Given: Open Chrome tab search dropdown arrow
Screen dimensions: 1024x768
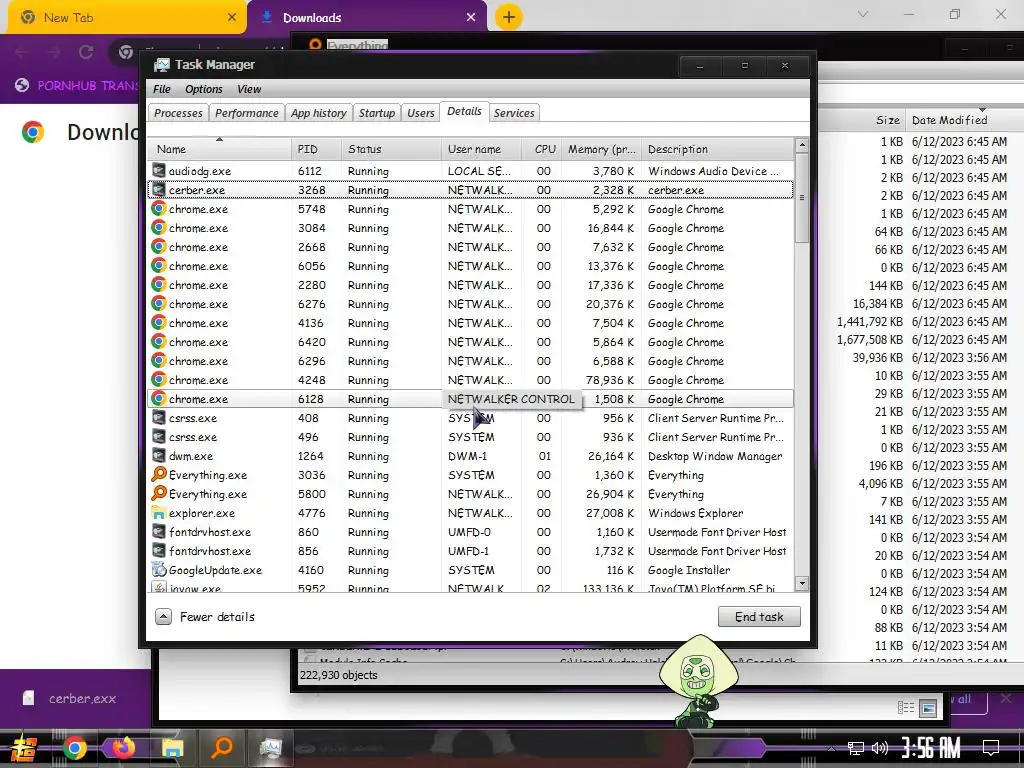Looking at the screenshot, I should [x=863, y=14].
